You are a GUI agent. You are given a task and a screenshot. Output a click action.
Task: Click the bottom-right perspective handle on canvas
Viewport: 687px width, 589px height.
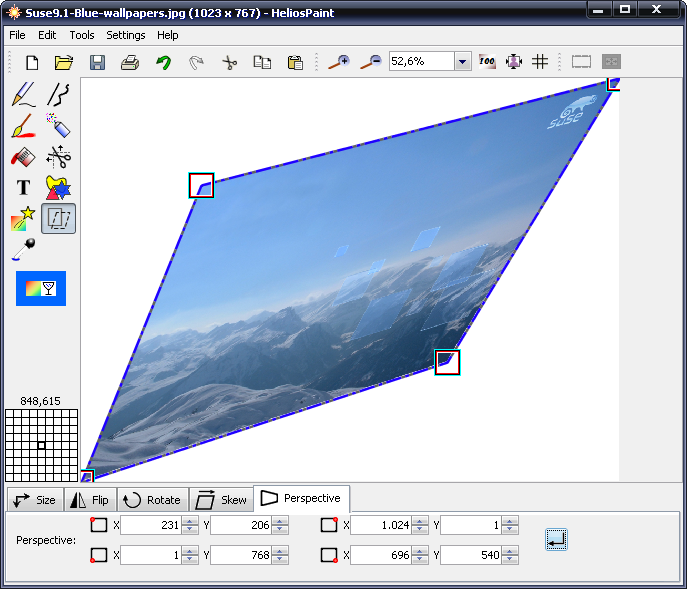(447, 362)
